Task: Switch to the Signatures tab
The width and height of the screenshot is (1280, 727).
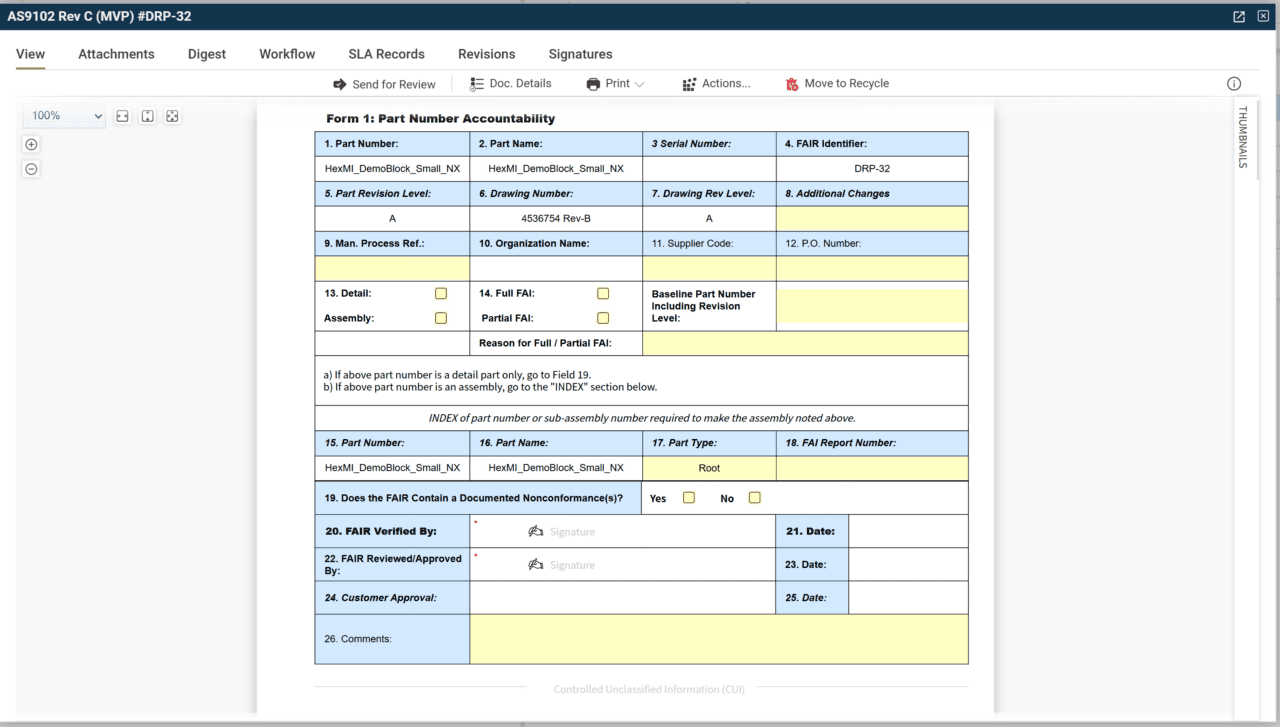Action: point(580,54)
